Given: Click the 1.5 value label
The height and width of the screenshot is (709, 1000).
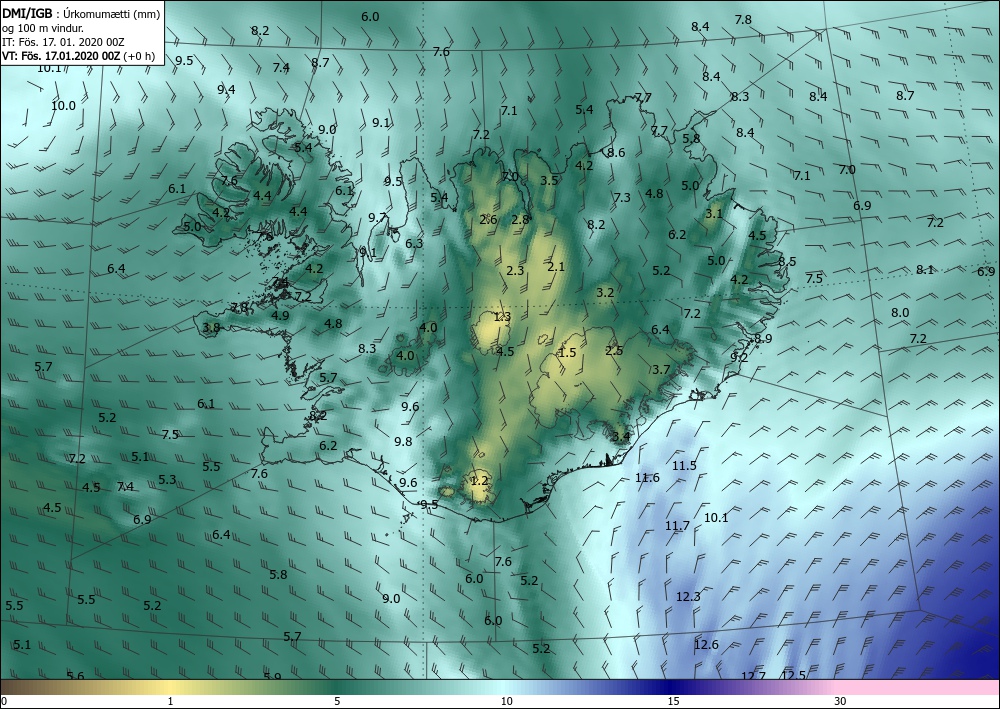Looking at the screenshot, I should (567, 353).
